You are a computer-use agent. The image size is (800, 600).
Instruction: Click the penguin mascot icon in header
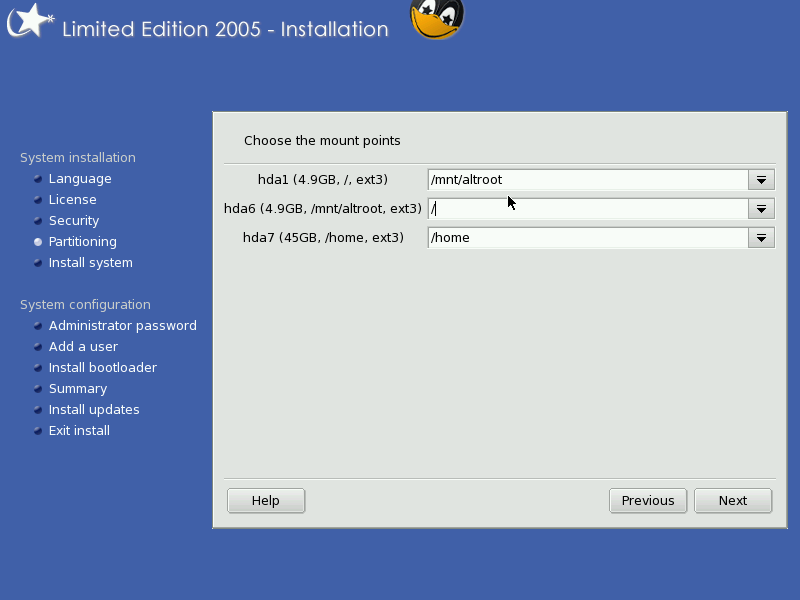pyautogui.click(x=437, y=19)
